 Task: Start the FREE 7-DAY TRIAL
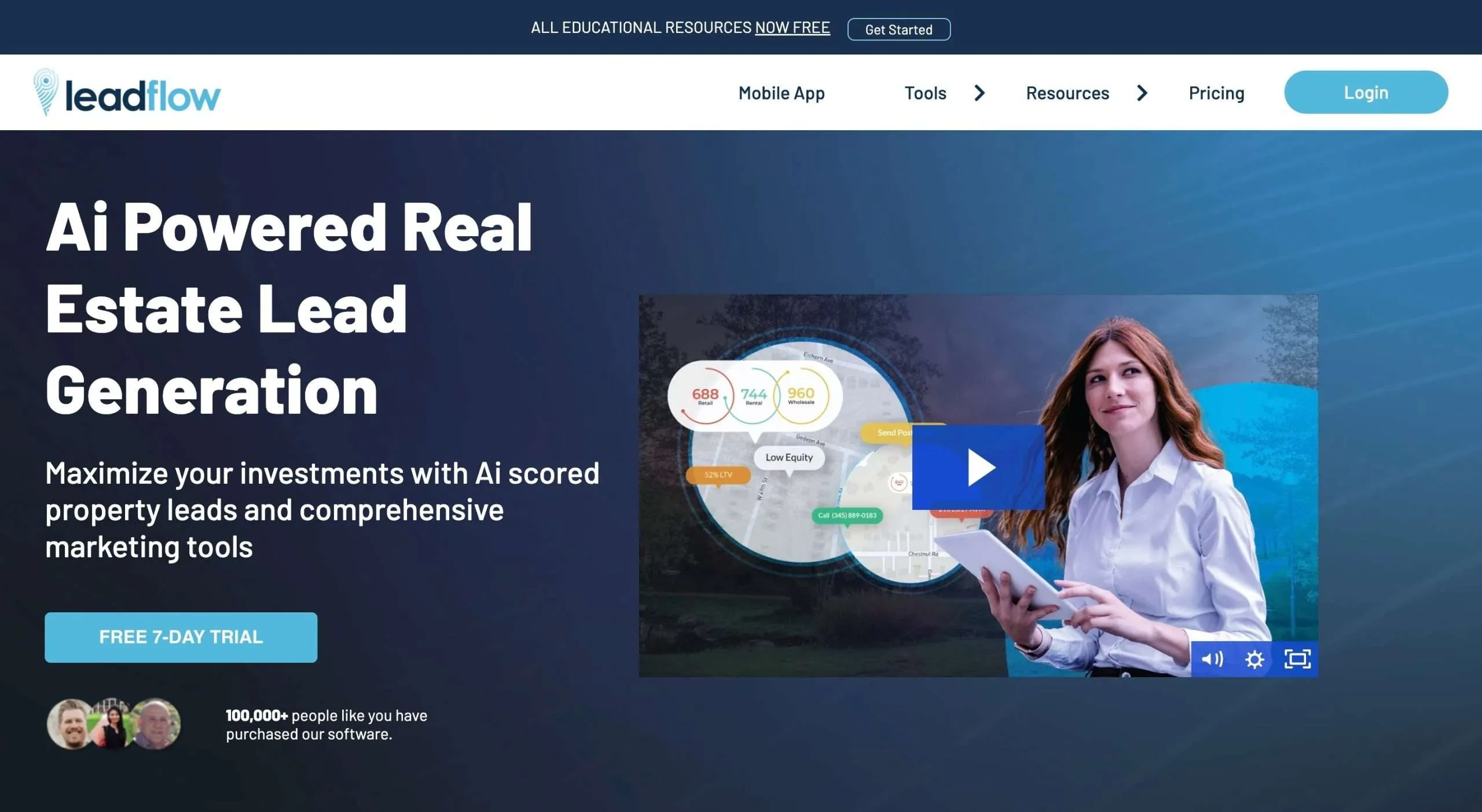(x=181, y=637)
